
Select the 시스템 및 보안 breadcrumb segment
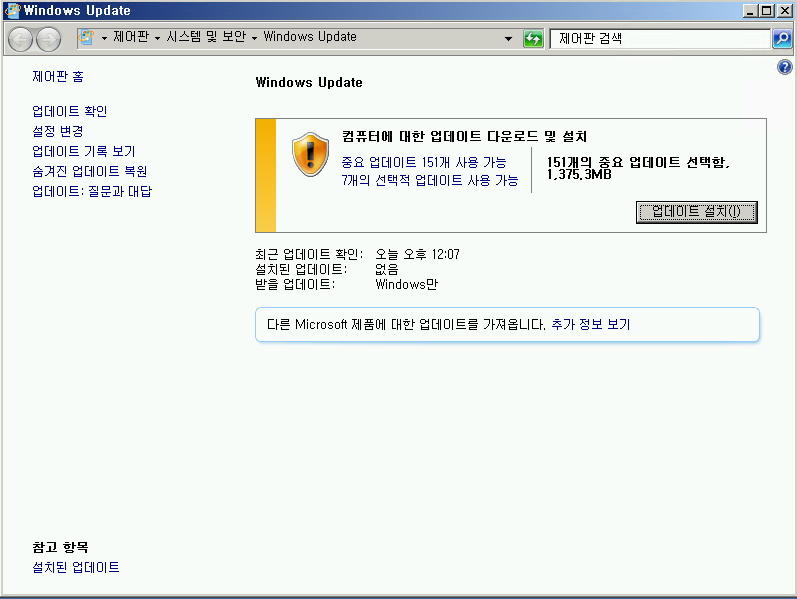point(205,37)
